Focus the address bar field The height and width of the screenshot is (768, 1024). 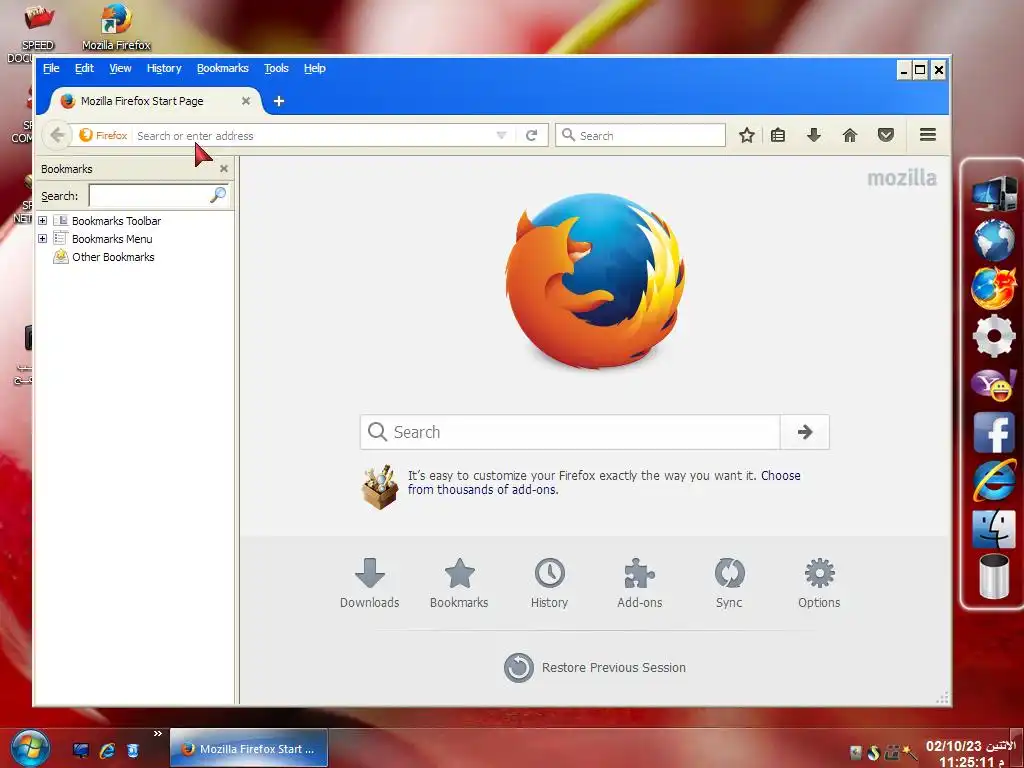coord(313,135)
